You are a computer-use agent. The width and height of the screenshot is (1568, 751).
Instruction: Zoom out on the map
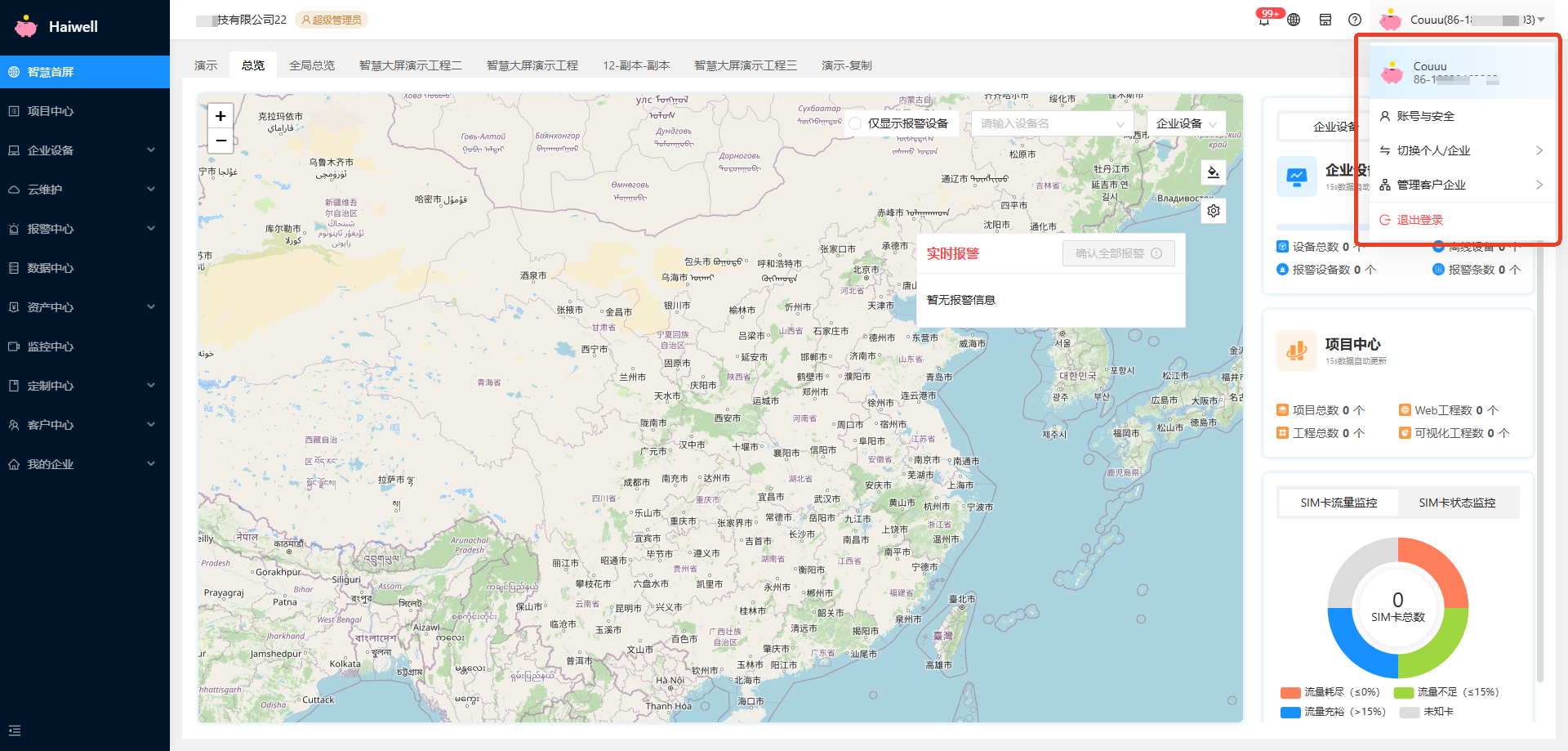(x=220, y=141)
